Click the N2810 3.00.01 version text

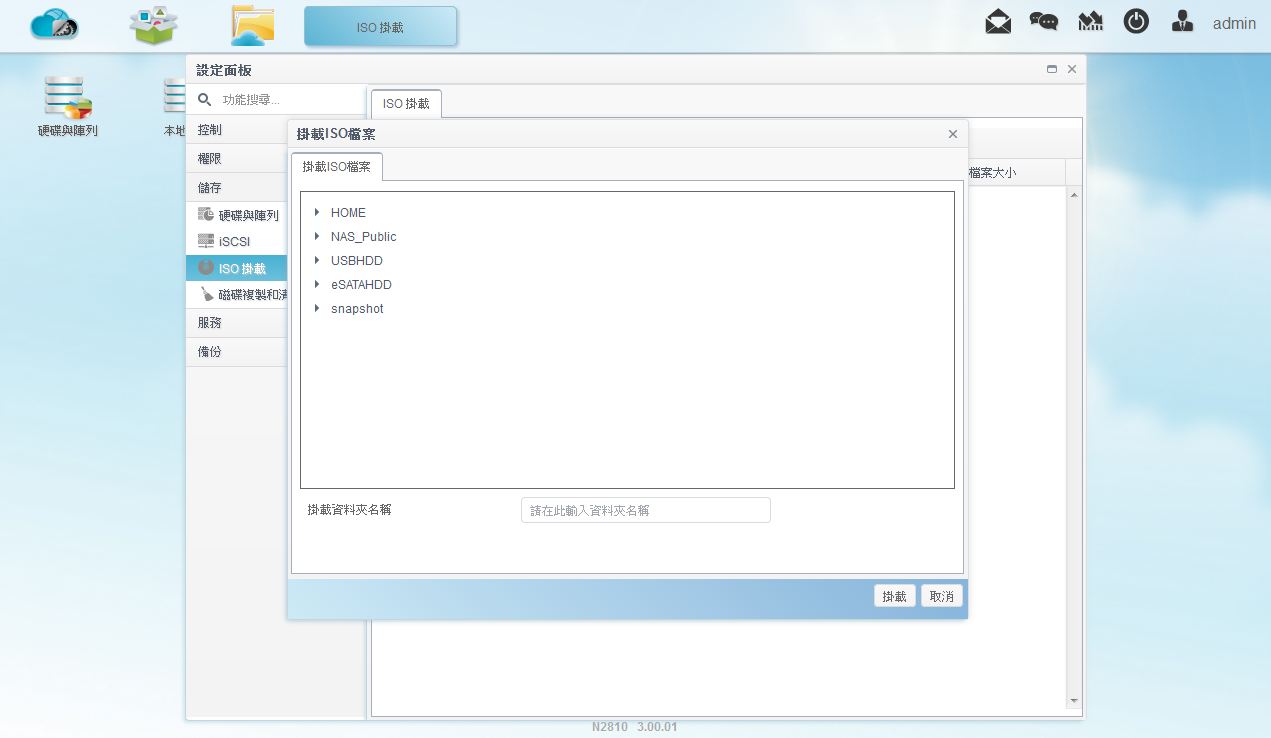(634, 727)
